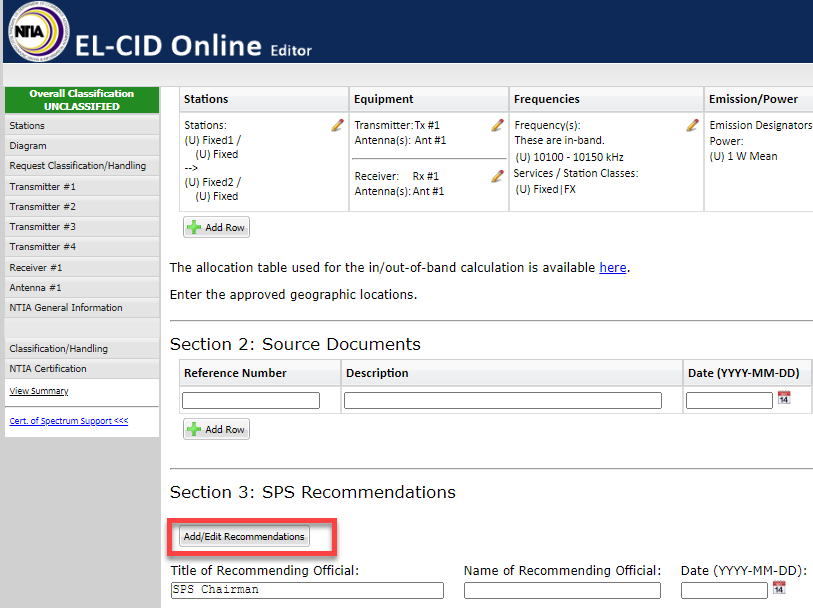Click 'Section 2: Source Documents' heading
This screenshot has height=608, width=813.
click(x=295, y=344)
